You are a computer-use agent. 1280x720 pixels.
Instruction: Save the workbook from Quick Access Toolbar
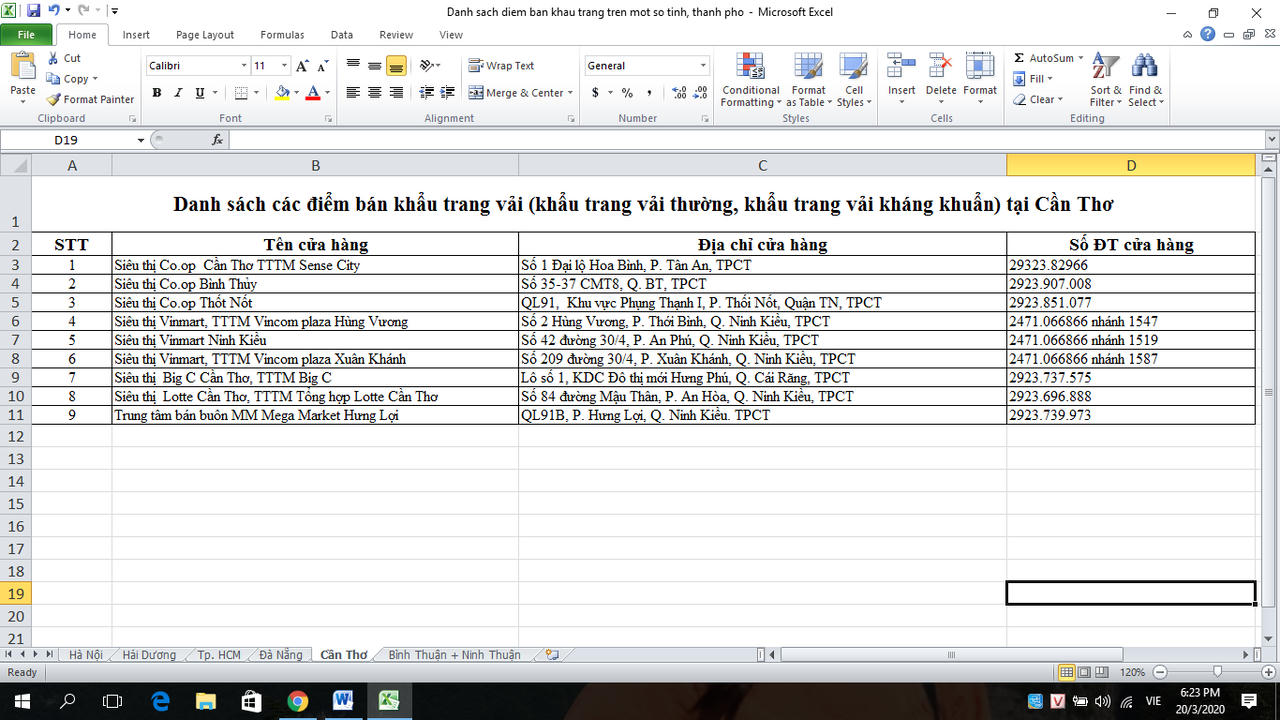pyautogui.click(x=33, y=11)
